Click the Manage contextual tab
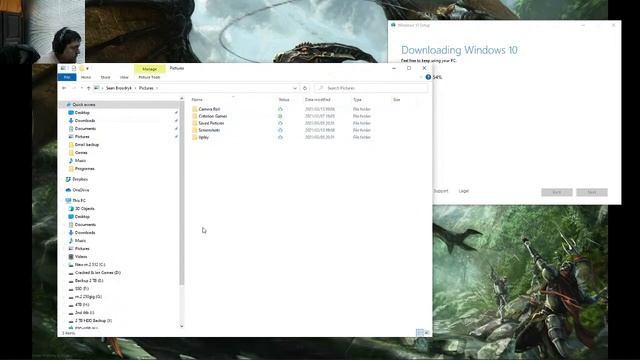Image resolution: width=640 pixels, height=360 pixels. click(x=149, y=69)
